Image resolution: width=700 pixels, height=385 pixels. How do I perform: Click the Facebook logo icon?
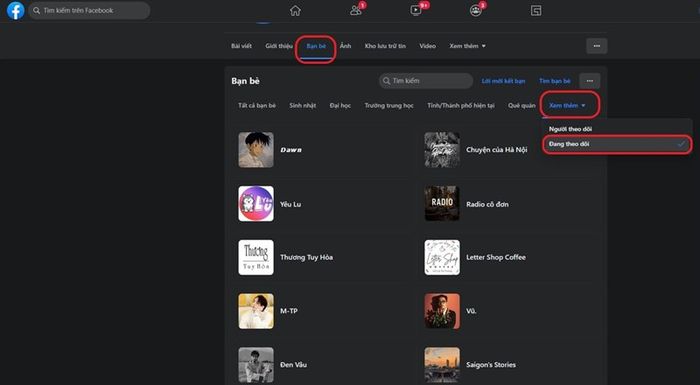pos(16,10)
